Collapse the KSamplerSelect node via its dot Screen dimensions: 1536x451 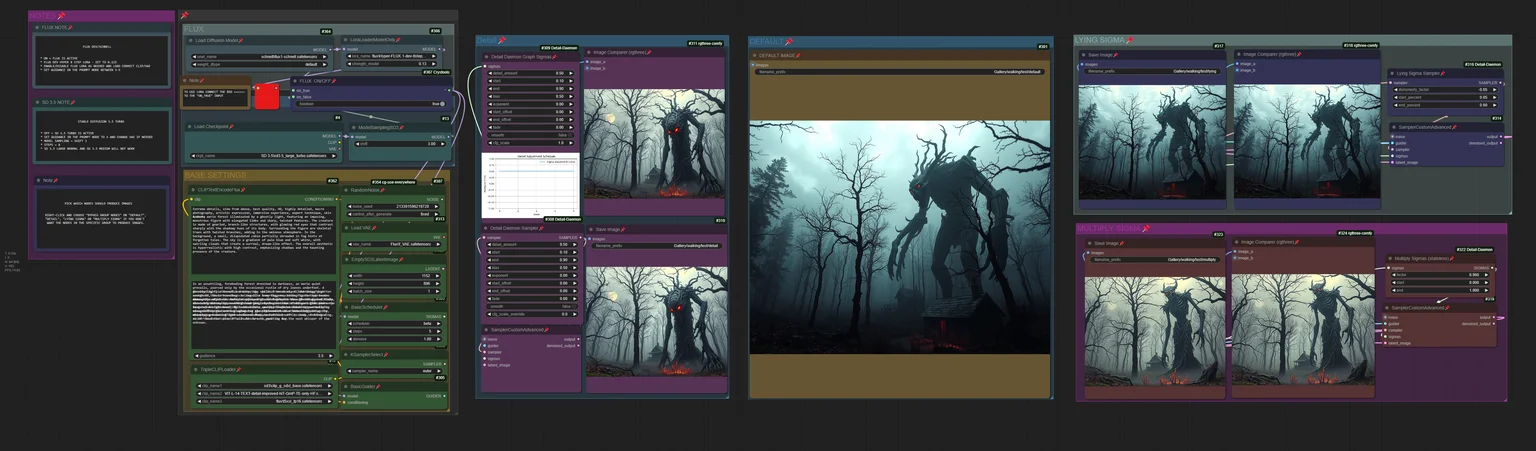[345, 354]
